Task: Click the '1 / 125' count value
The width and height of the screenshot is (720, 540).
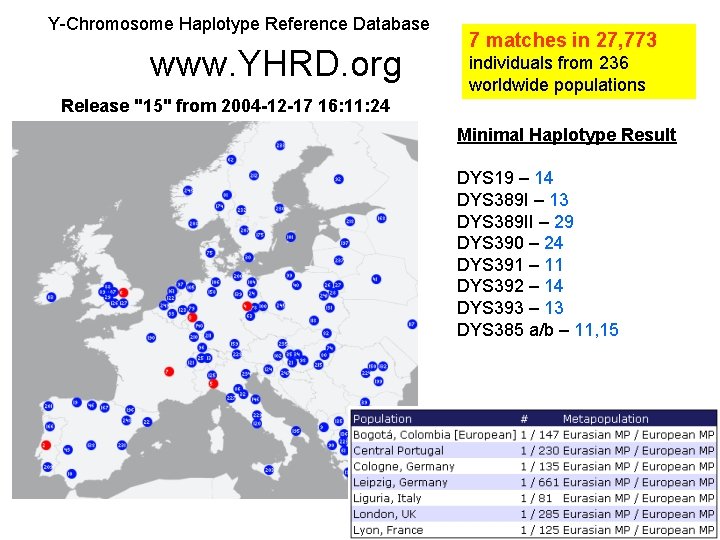Action: [x=540, y=530]
